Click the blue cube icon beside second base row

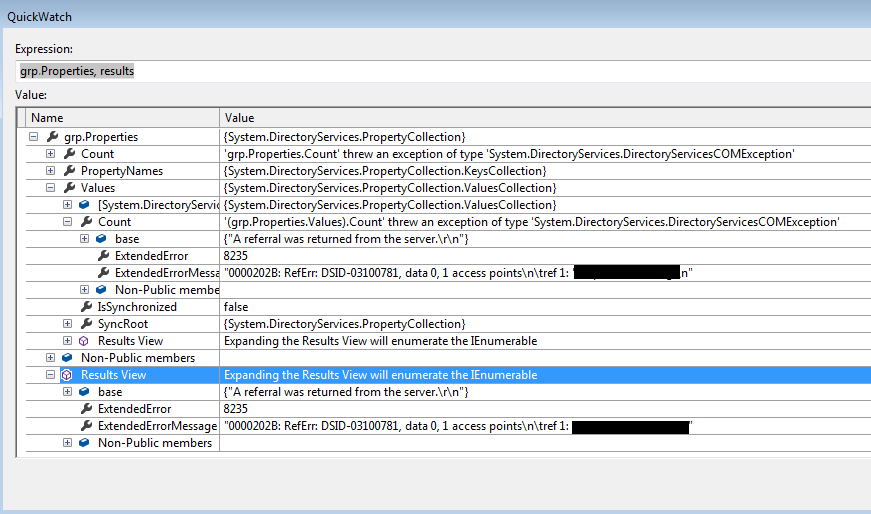coord(84,392)
